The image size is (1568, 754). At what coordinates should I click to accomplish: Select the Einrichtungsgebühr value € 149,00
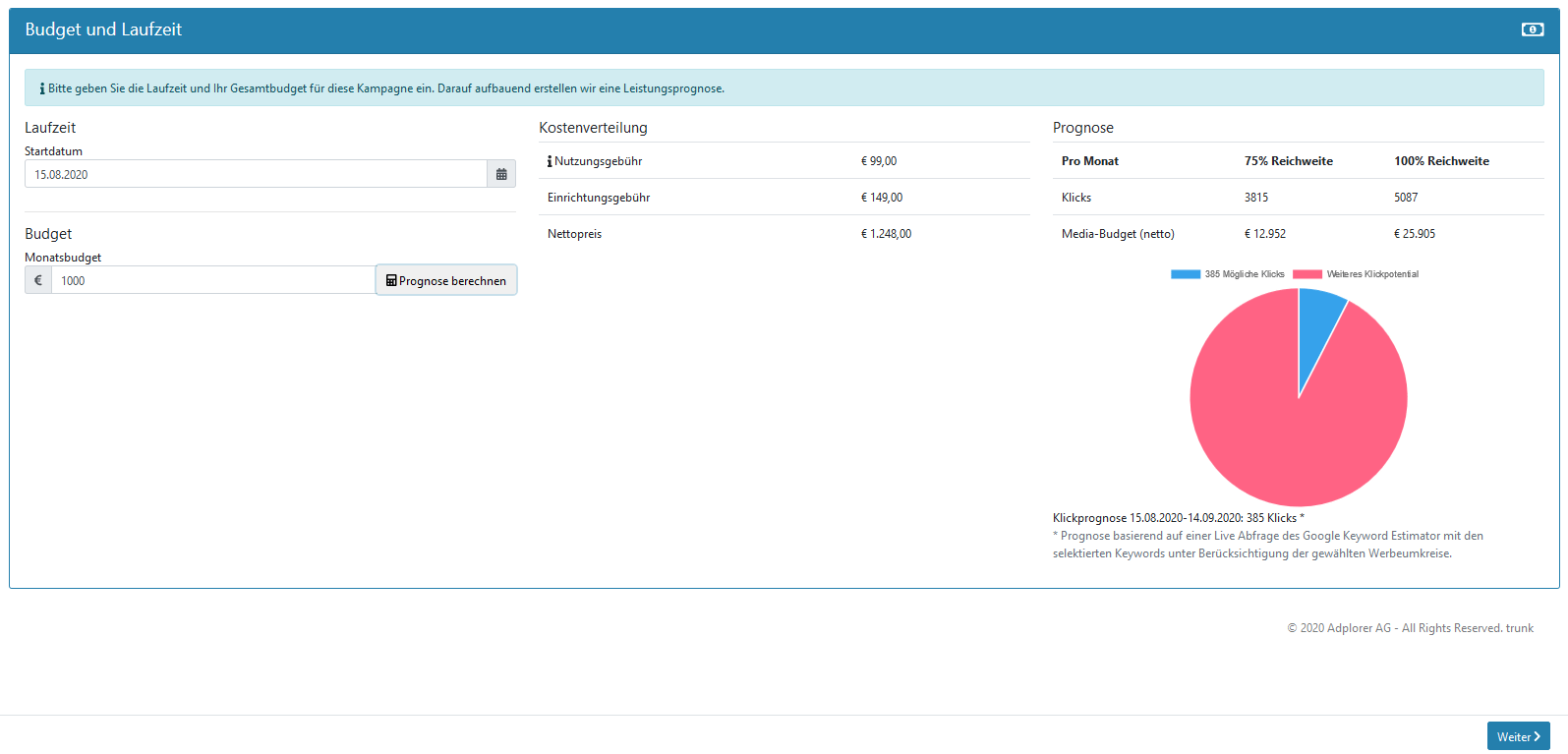coord(882,198)
